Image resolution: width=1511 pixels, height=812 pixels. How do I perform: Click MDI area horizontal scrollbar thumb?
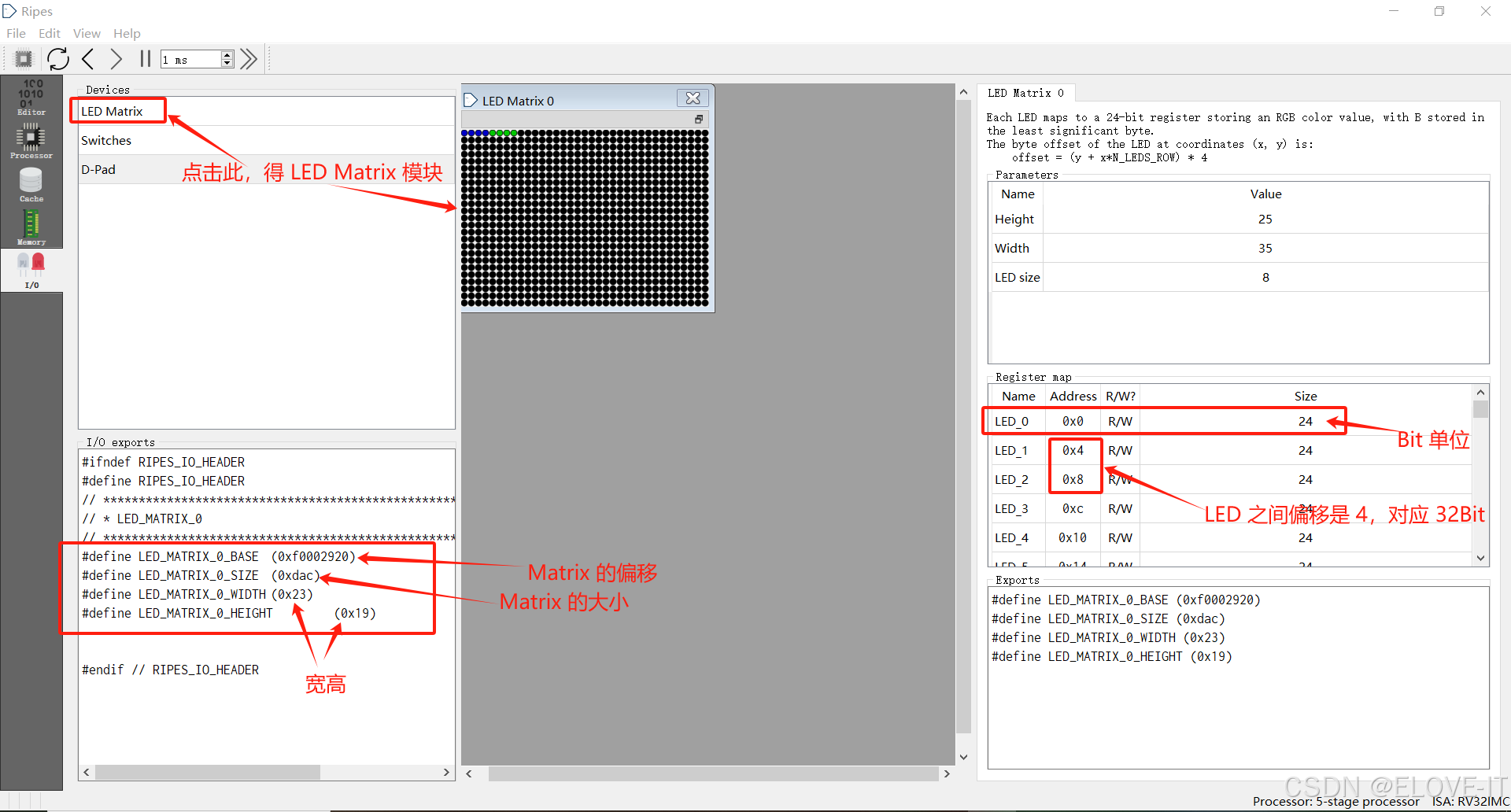point(713,774)
